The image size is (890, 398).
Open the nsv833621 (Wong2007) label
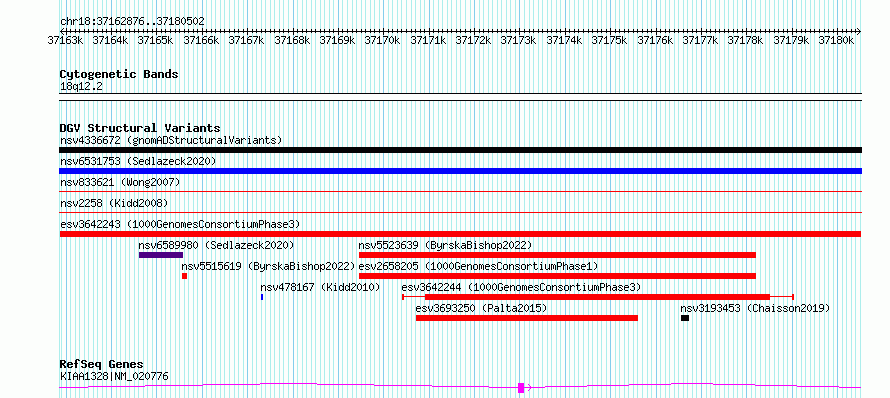[120, 182]
